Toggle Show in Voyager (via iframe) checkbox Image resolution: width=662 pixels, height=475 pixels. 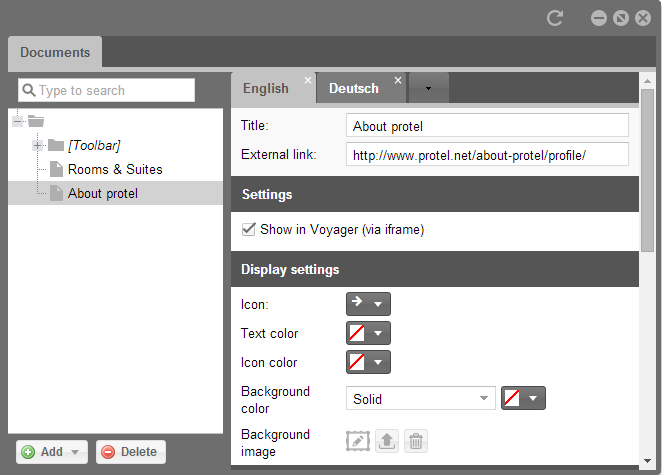click(x=248, y=230)
